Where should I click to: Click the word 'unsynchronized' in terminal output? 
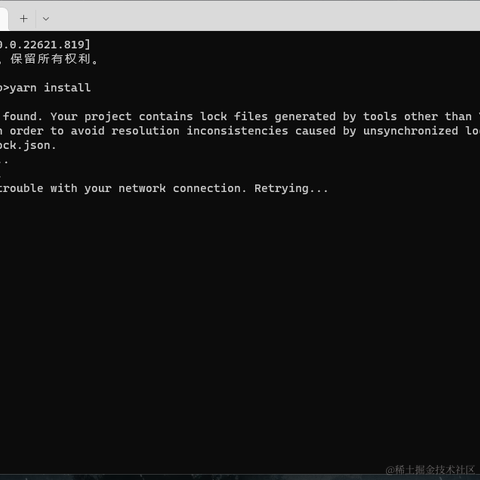click(x=411, y=131)
